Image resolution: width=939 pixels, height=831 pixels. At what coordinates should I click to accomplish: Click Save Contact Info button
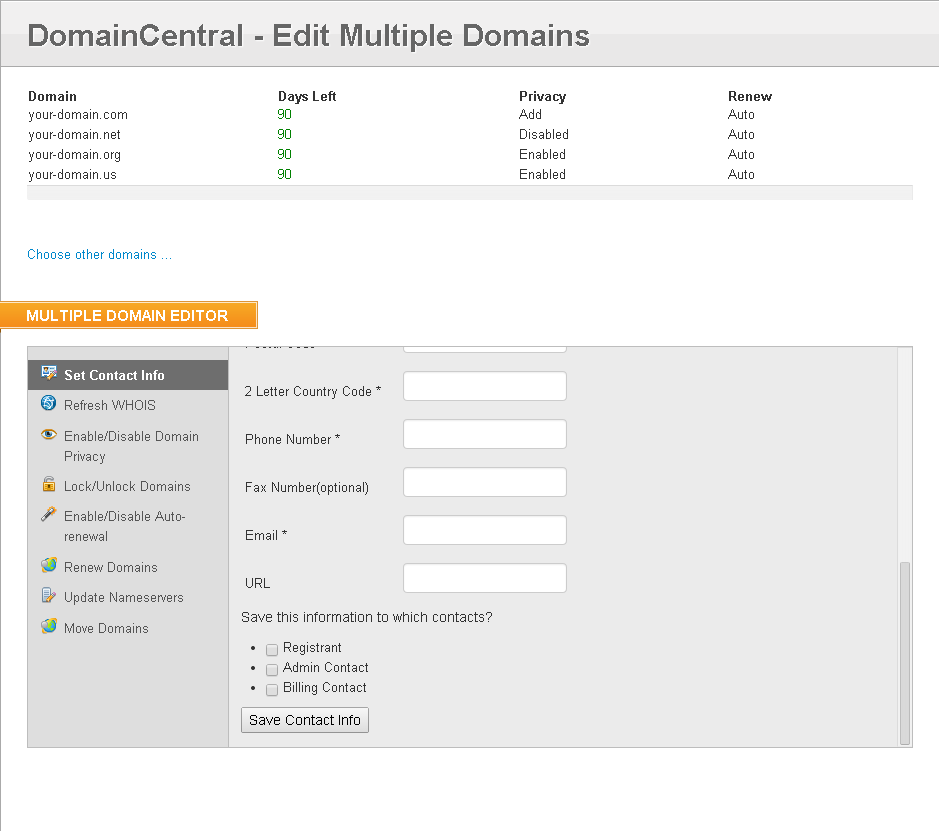click(x=305, y=720)
